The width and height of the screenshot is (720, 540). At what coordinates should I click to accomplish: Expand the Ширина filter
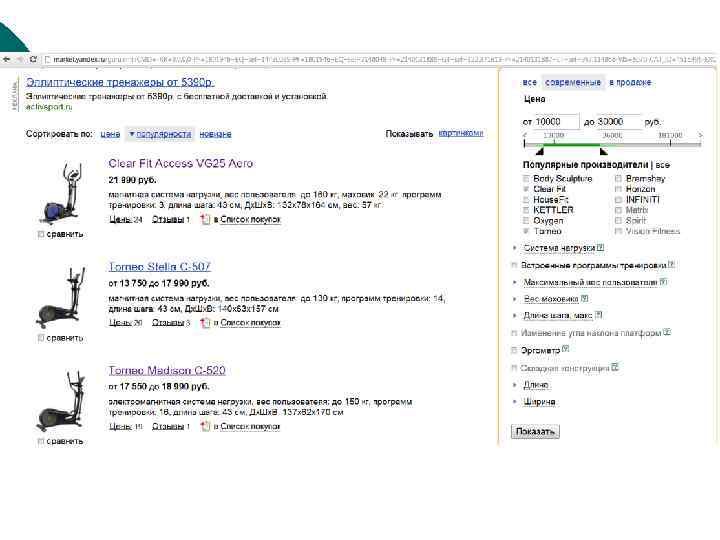pos(540,402)
